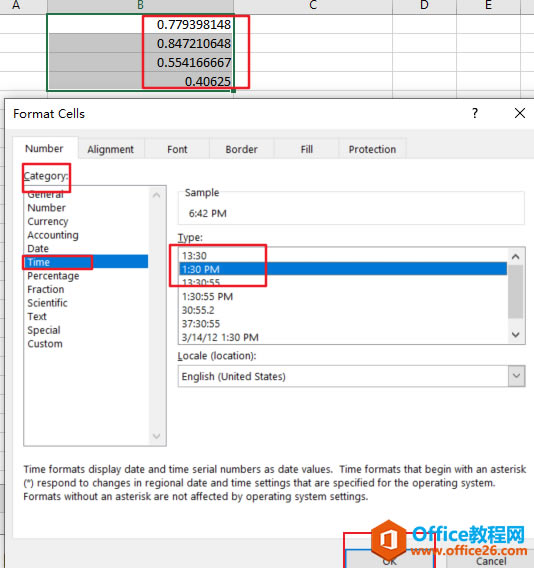Select the Date category
This screenshot has width=534, height=568.
point(87,248)
